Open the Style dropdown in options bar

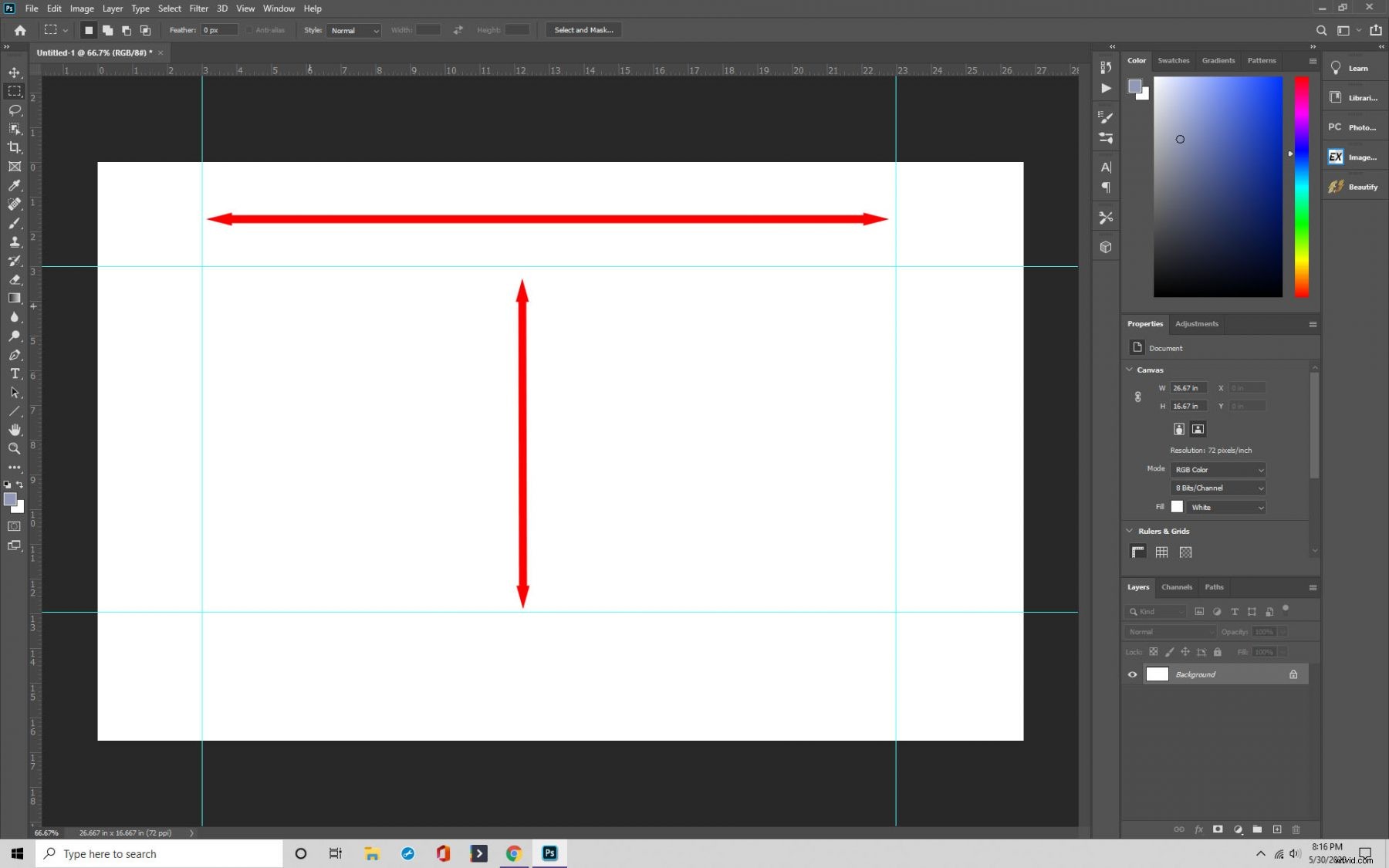tap(354, 31)
